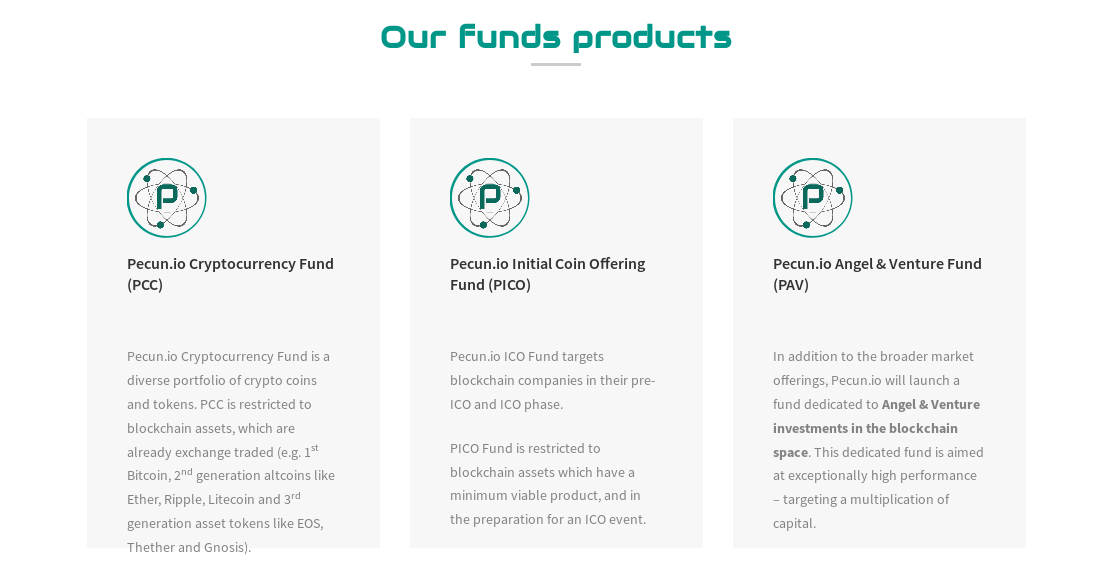The image size is (1113, 578).
Task: Click the 'ICO Fund targets blockchain companies' paragraph
Action: pyautogui.click(x=553, y=380)
